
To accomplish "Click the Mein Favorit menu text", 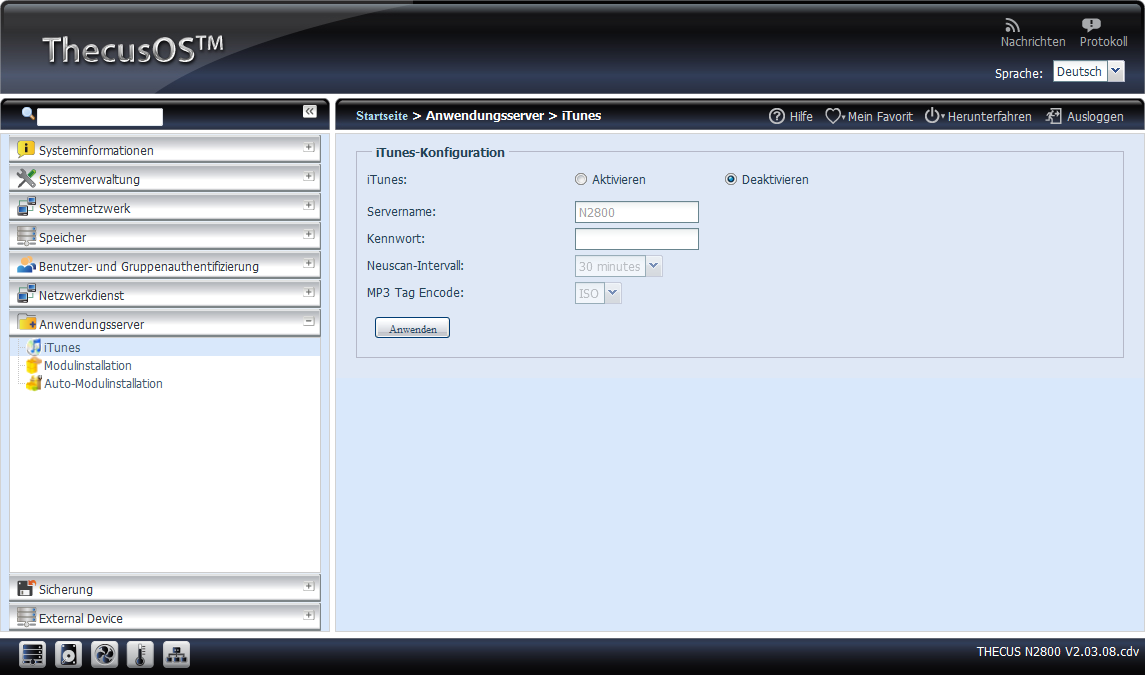I will point(880,116).
